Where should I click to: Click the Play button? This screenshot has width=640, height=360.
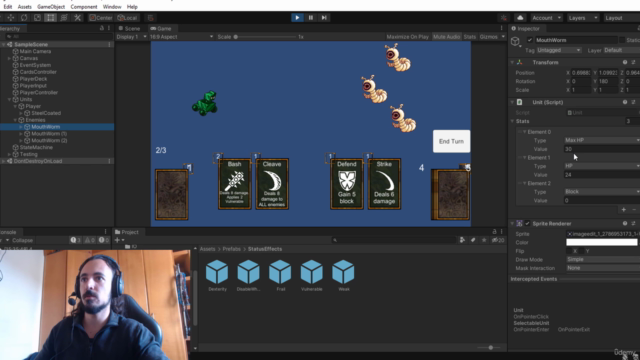tap(297, 18)
